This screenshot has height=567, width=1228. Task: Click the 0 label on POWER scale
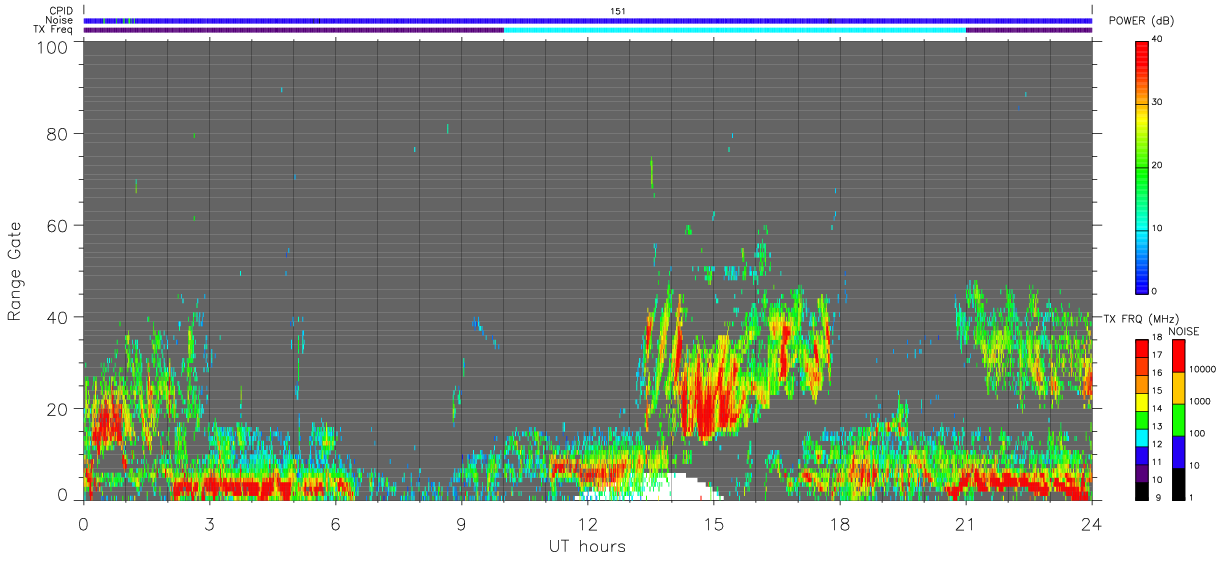(1156, 291)
